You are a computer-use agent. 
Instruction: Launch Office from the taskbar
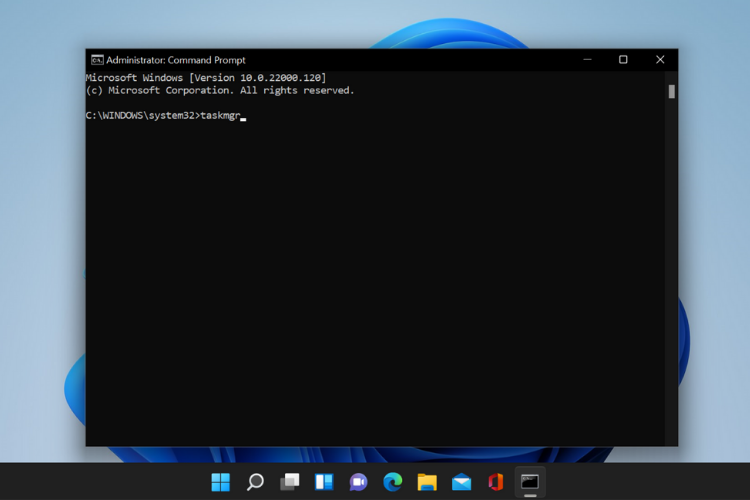496,482
